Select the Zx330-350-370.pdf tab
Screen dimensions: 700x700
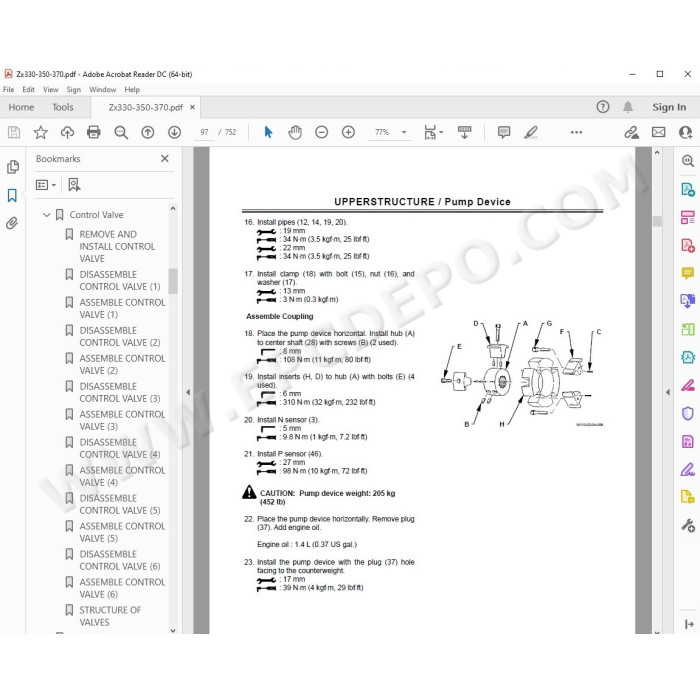coord(146,107)
